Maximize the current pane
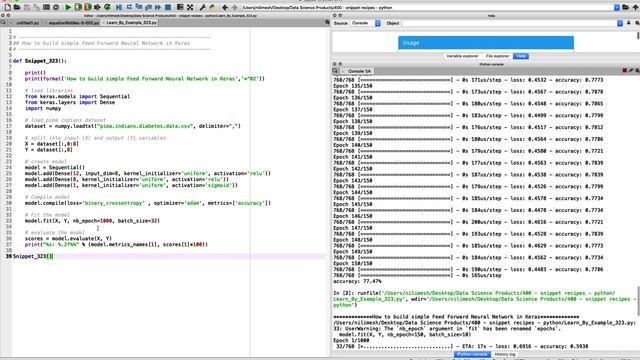Viewport: 640px width, 360px height. point(180,7)
